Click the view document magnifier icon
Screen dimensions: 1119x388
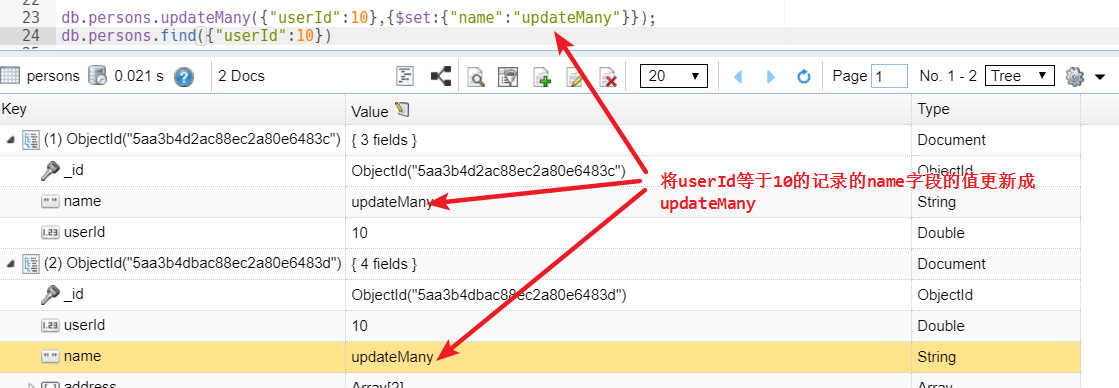pos(476,77)
